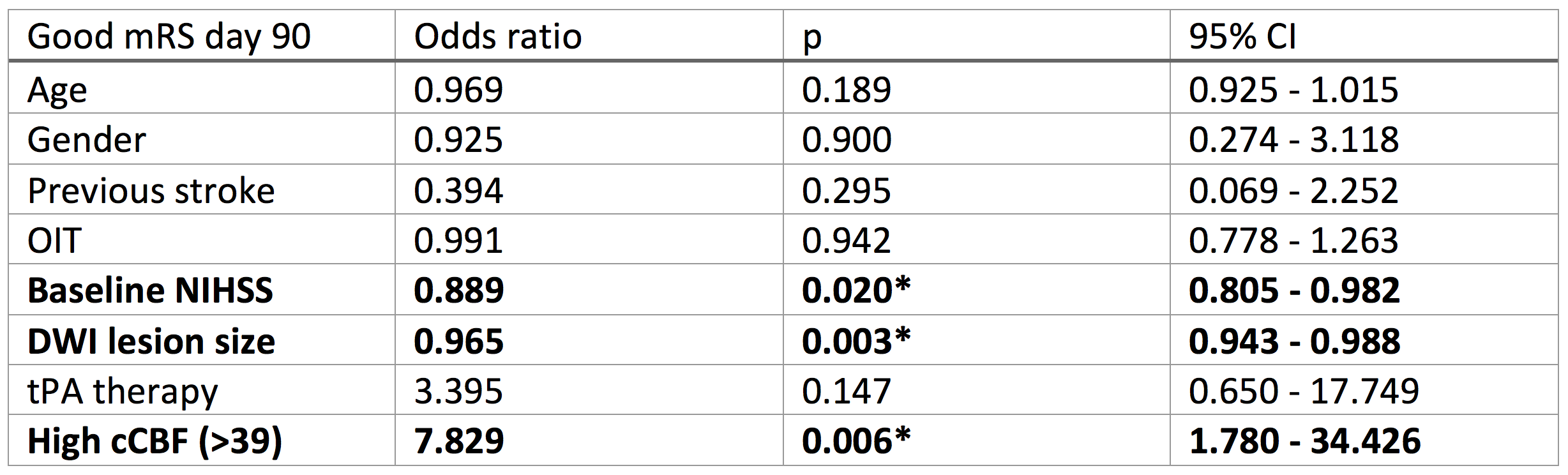1568x475 pixels.
Task: Click the odds ratio value 7.829
Action: (x=459, y=441)
